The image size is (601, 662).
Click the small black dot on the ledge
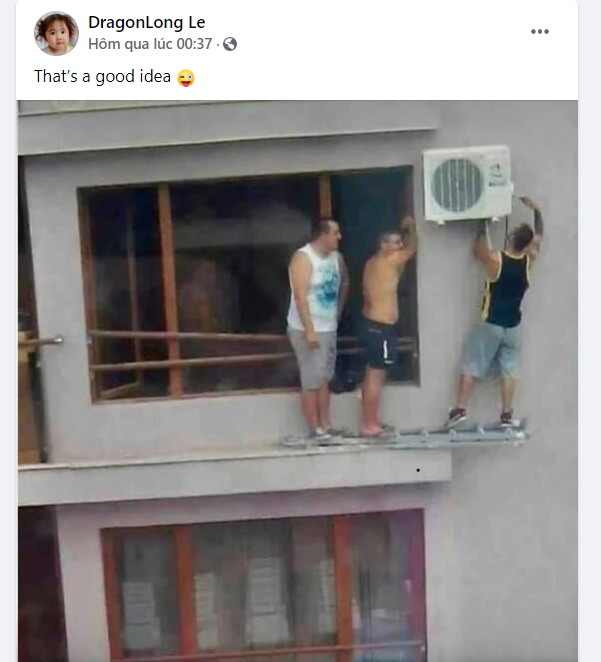[418, 470]
